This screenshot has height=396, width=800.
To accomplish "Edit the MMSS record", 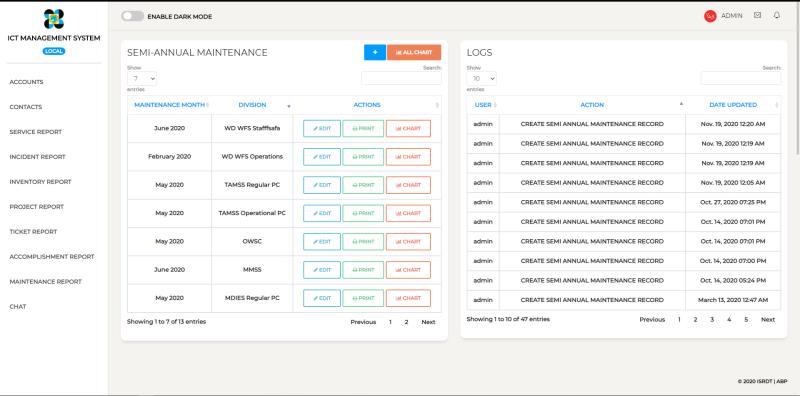I will pos(322,270).
